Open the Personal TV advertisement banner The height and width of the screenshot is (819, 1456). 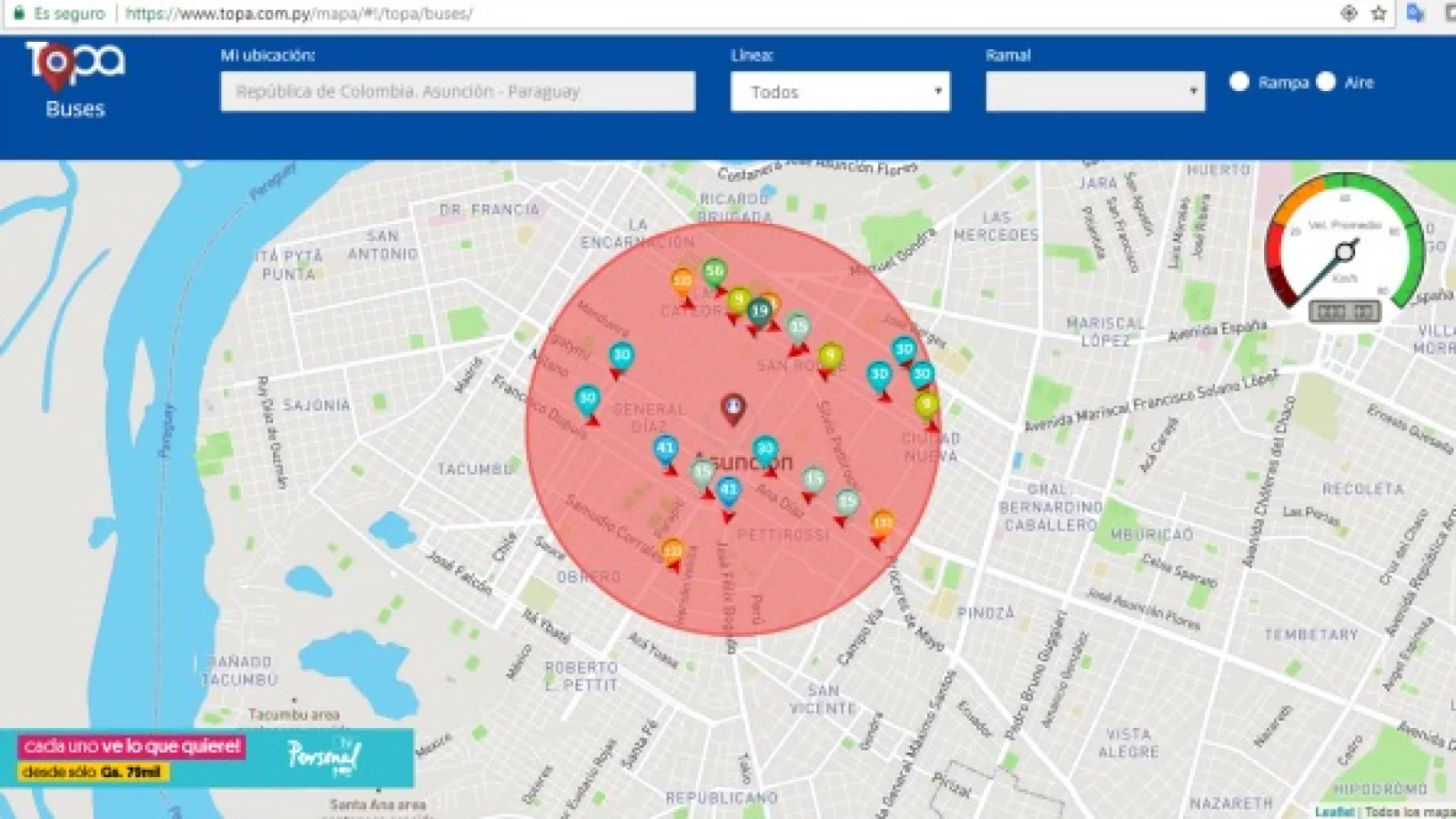click(x=207, y=758)
